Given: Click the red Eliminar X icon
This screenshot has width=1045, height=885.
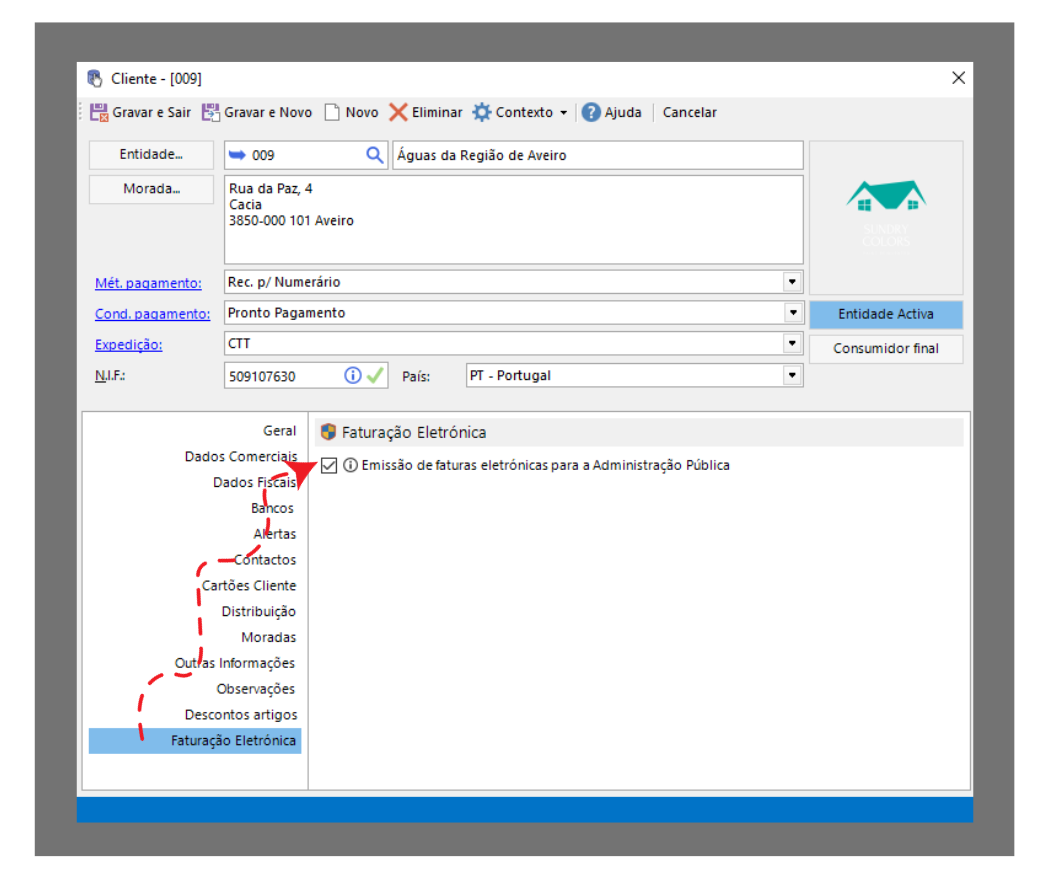Looking at the screenshot, I should (x=399, y=113).
